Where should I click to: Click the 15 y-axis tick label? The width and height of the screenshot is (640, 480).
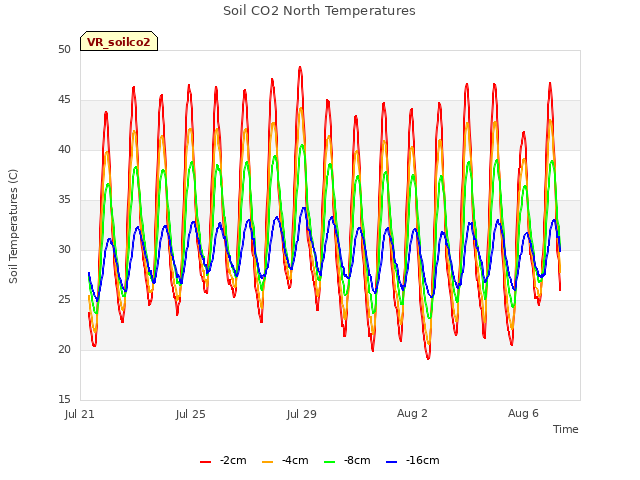tap(64, 400)
